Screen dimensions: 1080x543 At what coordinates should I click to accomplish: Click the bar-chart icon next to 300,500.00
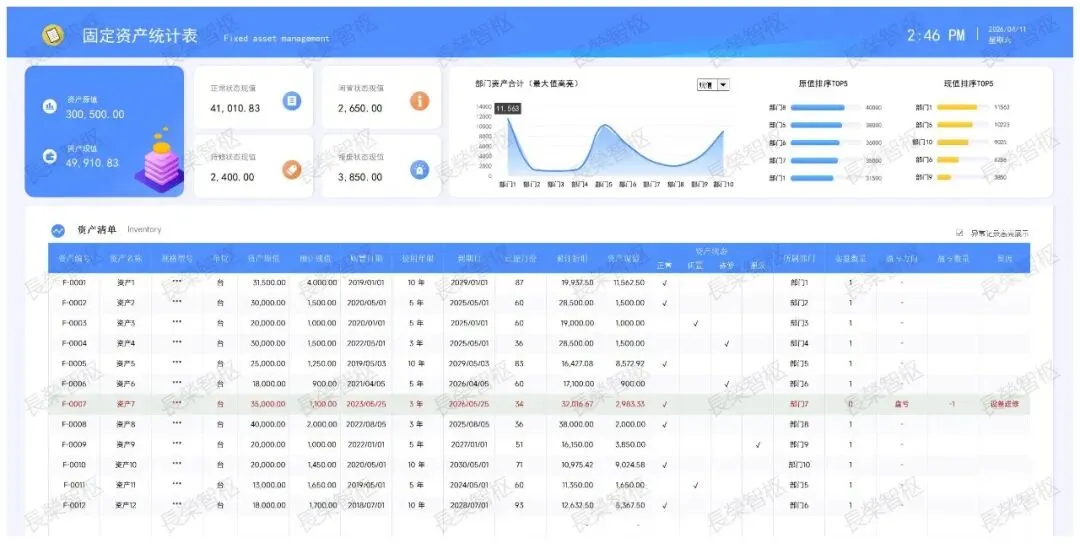click(x=50, y=106)
